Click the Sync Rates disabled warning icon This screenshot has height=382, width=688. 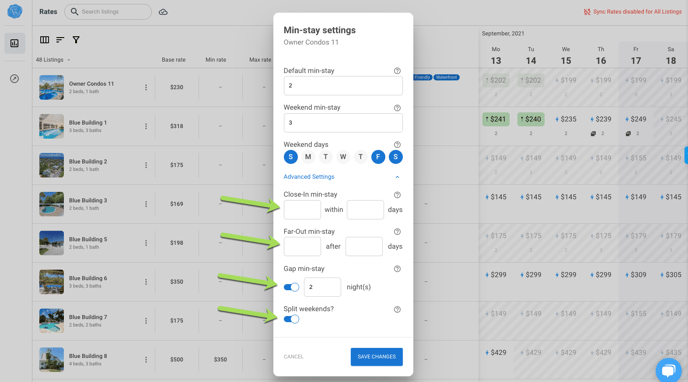tap(587, 12)
